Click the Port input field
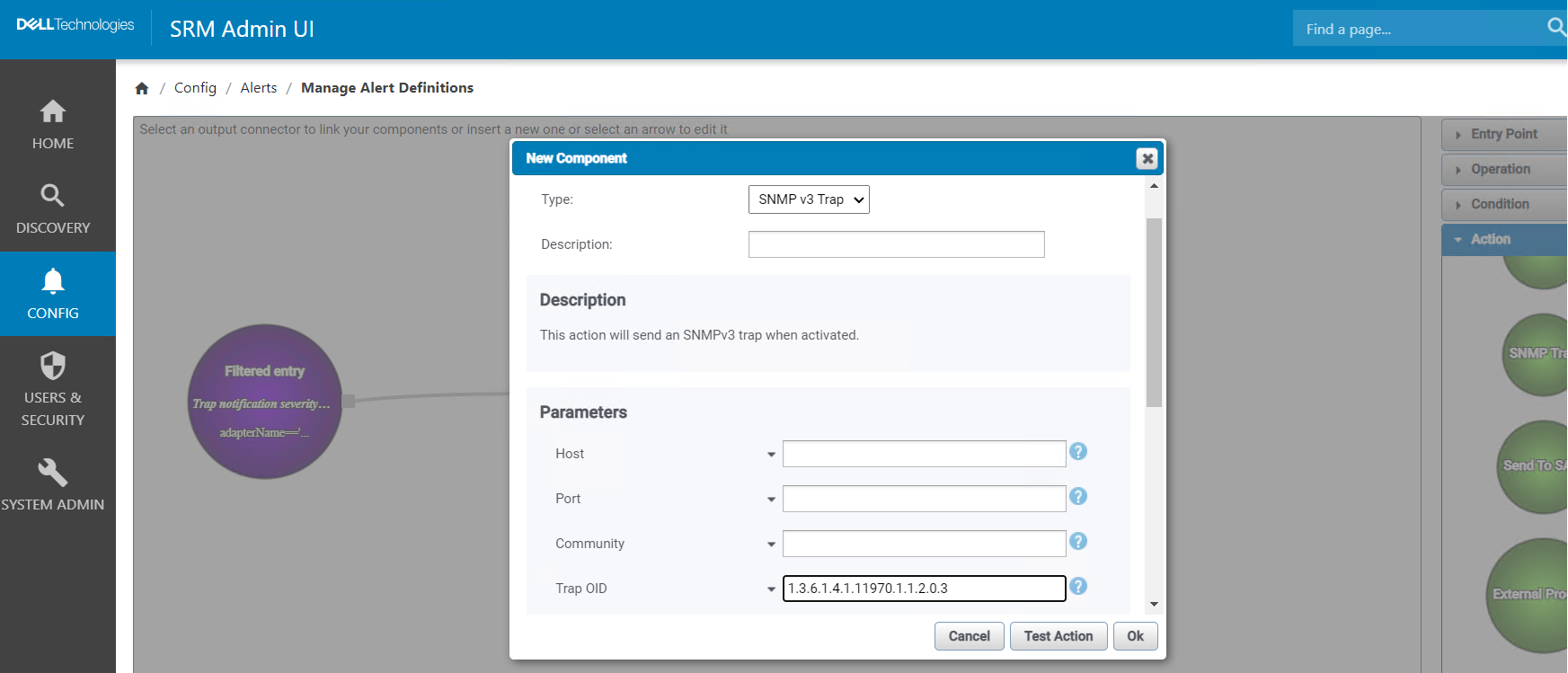Viewport: 1568px width, 673px height. 925,499
